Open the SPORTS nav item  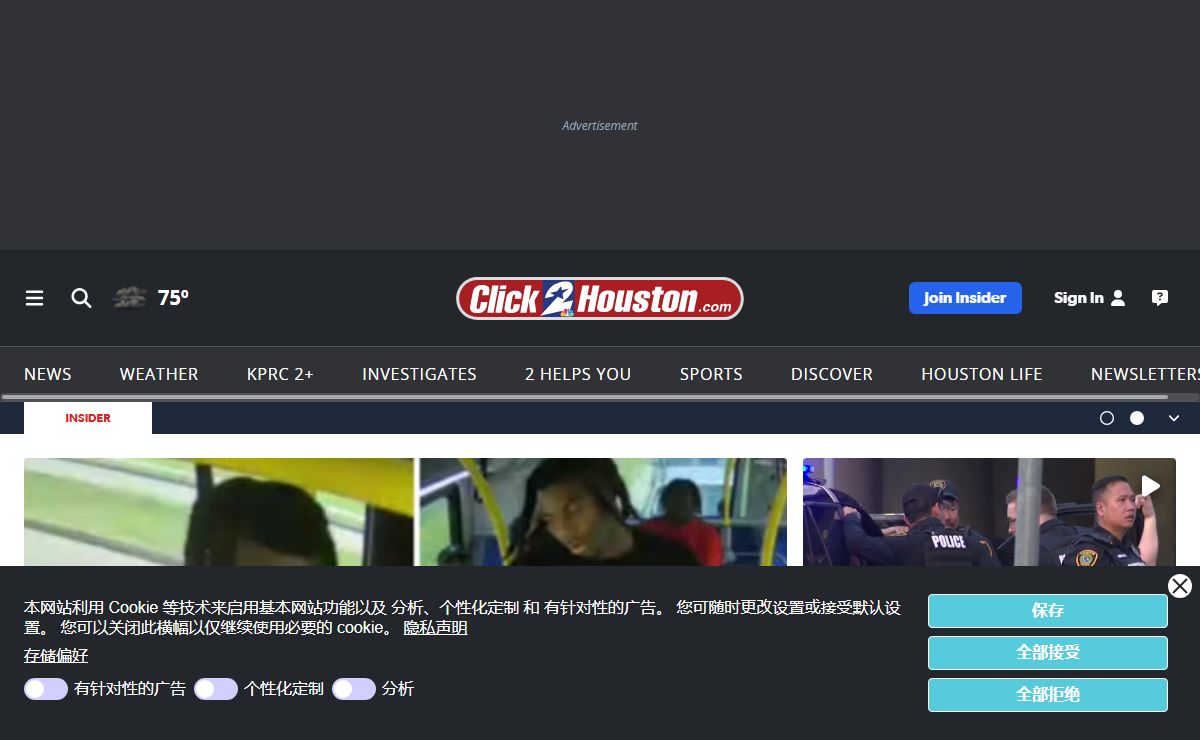coord(711,374)
